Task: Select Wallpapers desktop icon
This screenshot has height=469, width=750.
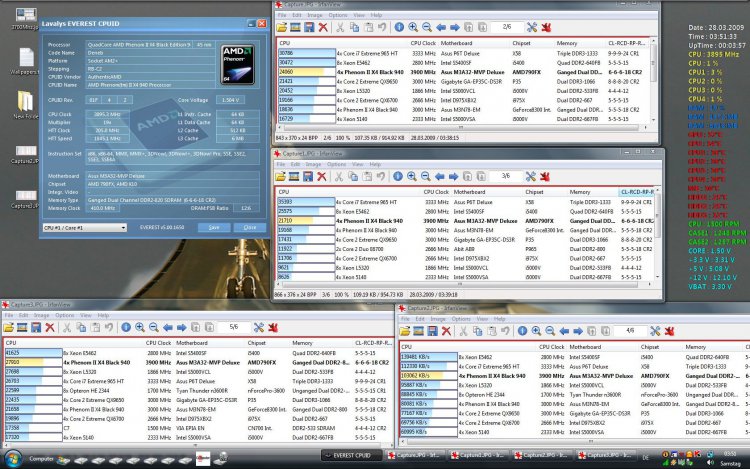Action: 25,62
